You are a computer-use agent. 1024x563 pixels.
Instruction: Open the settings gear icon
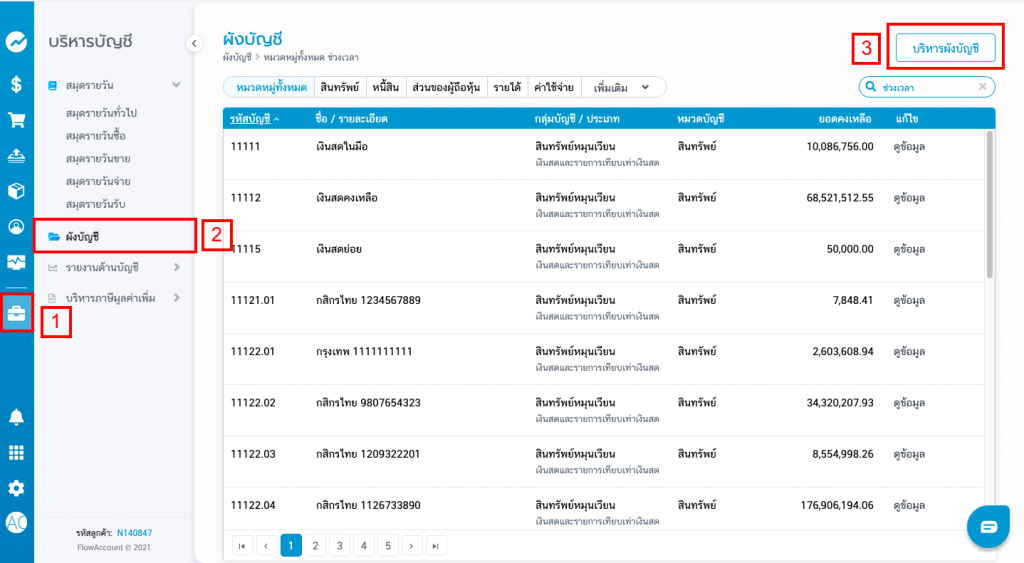pos(16,488)
